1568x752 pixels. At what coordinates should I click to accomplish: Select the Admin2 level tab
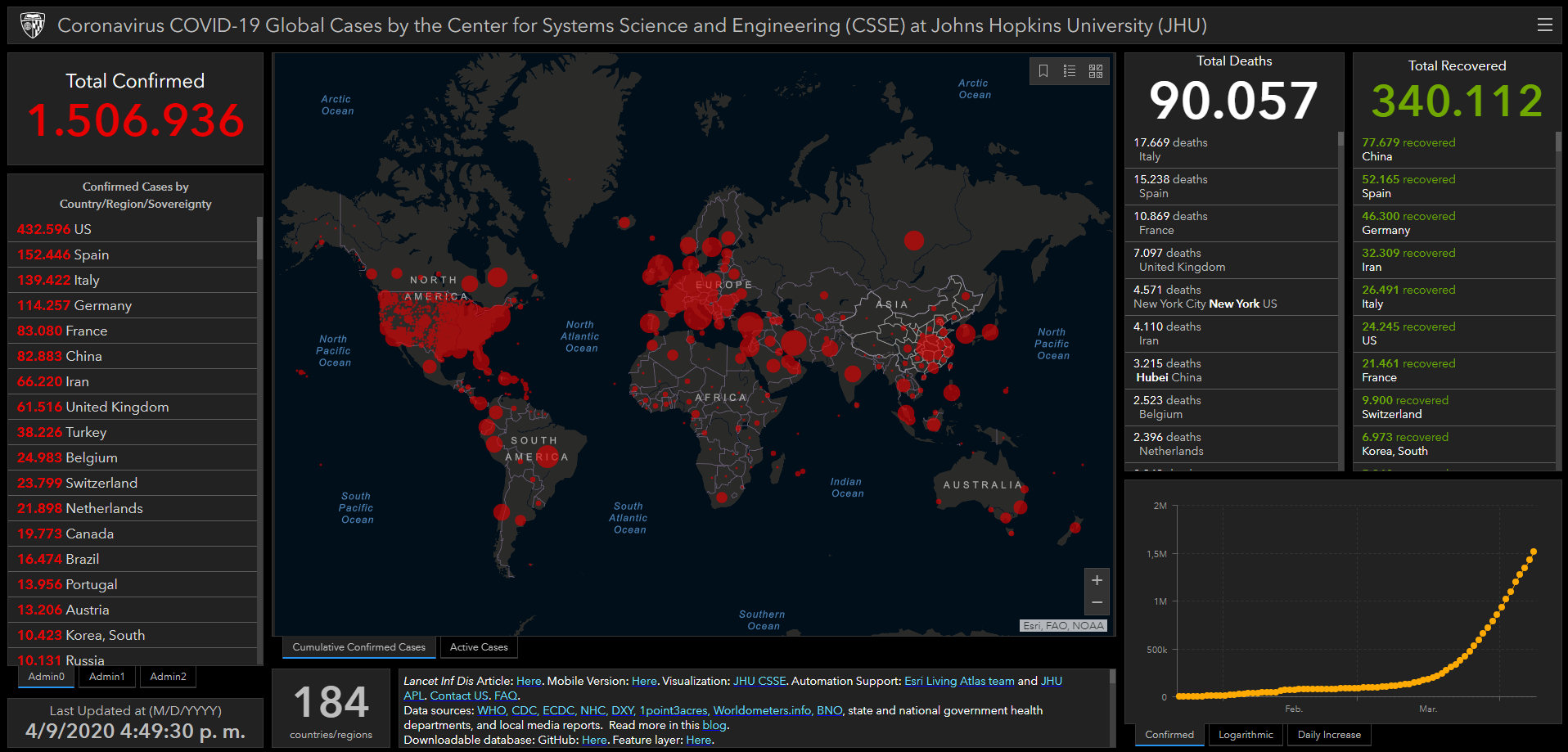[168, 677]
